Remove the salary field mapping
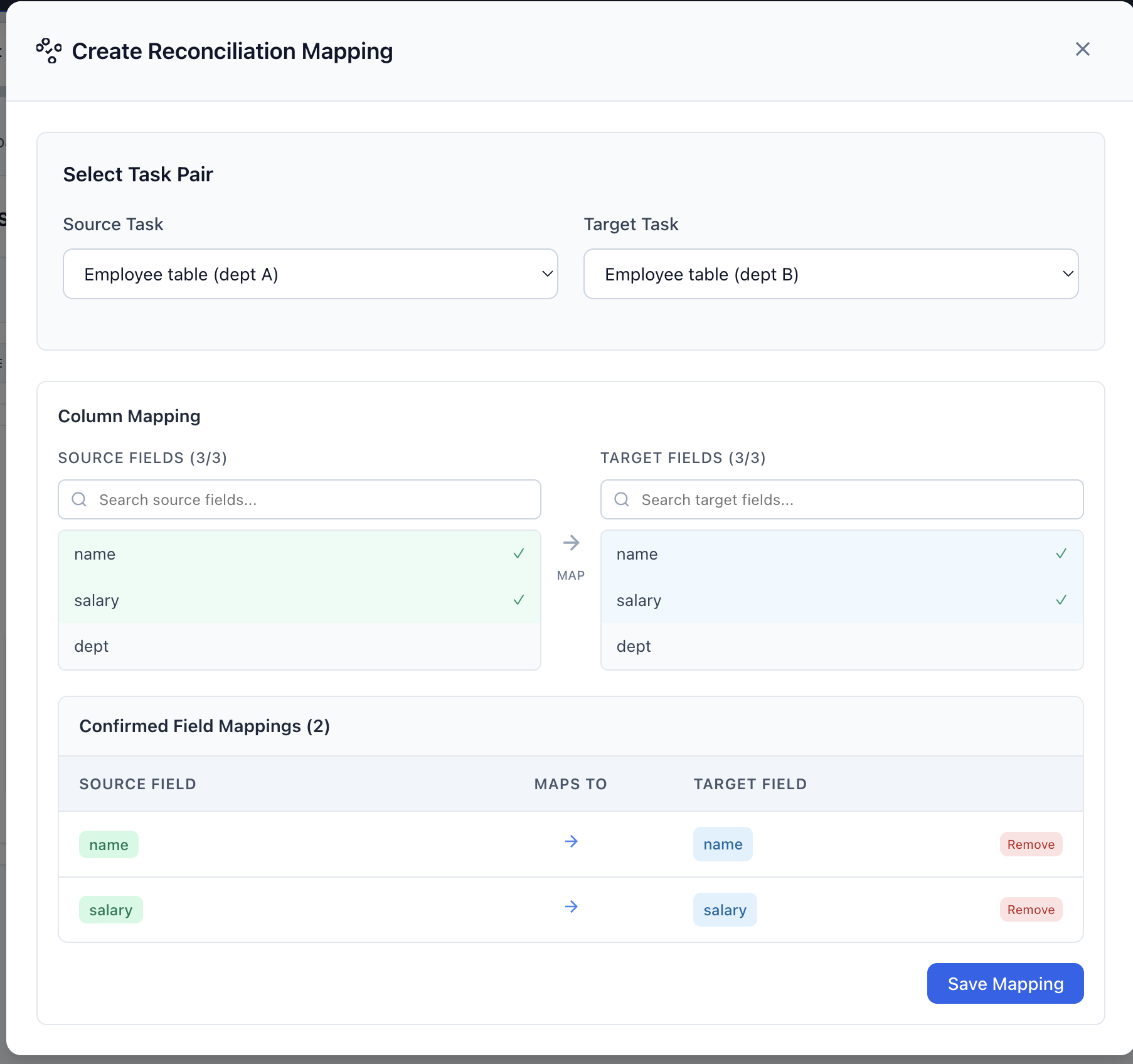The image size is (1133, 1064). tap(1031, 910)
